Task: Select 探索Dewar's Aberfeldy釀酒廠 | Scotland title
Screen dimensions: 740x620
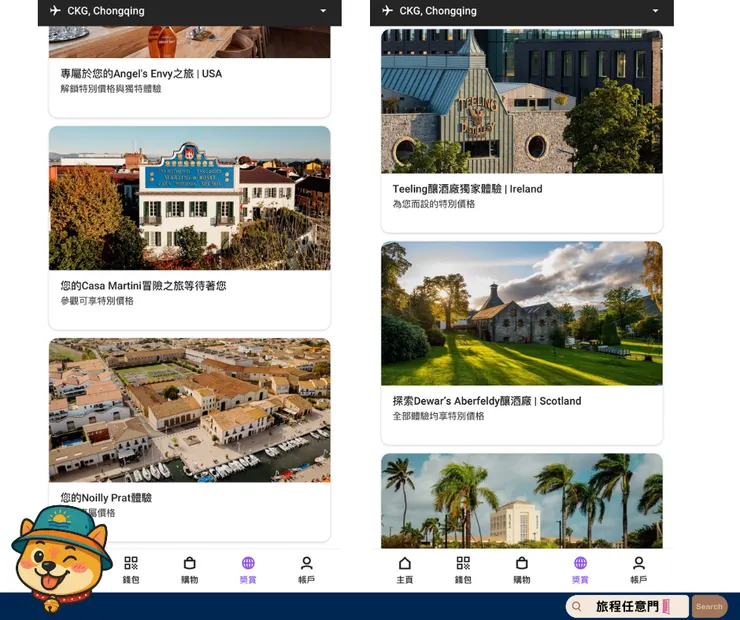Action: (x=487, y=401)
